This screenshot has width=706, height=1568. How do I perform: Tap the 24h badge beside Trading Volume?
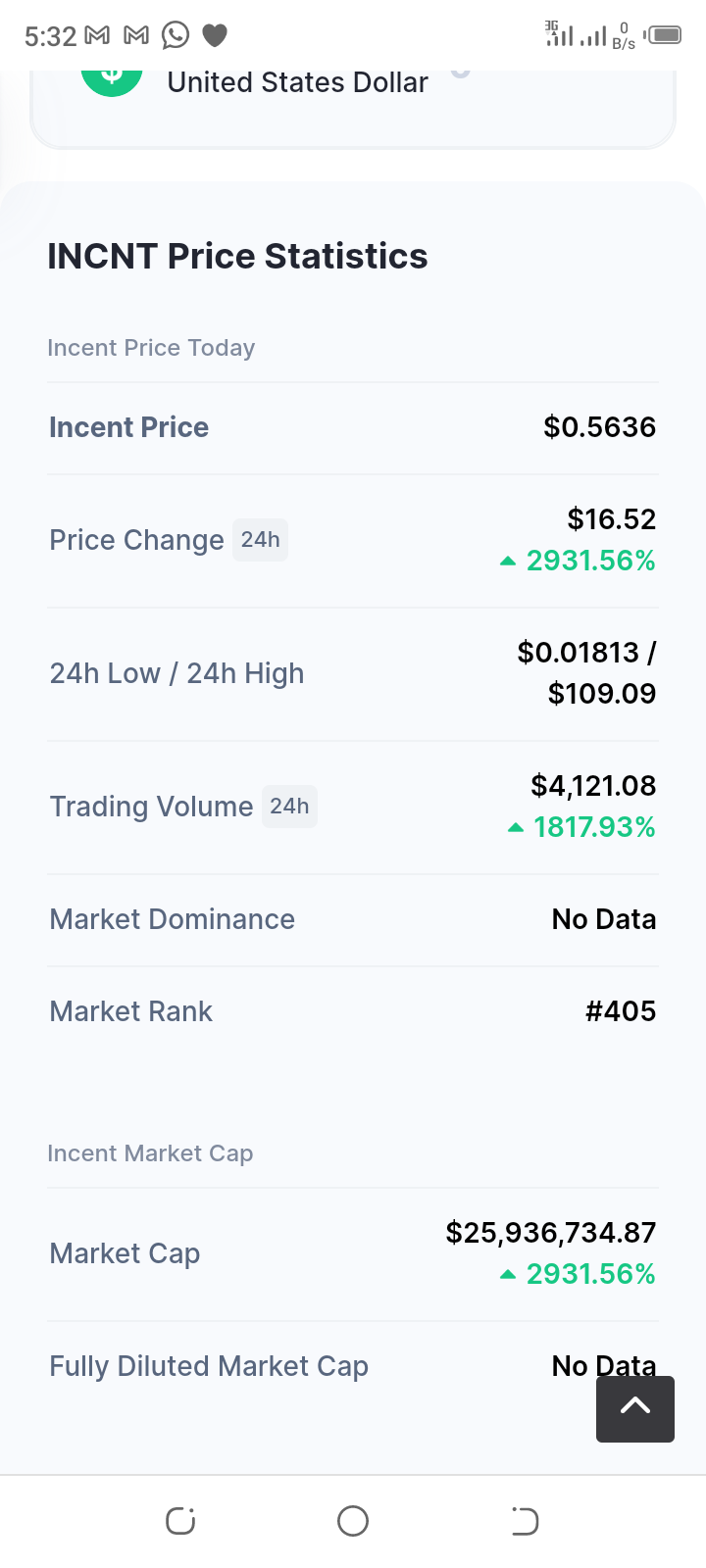click(x=289, y=807)
